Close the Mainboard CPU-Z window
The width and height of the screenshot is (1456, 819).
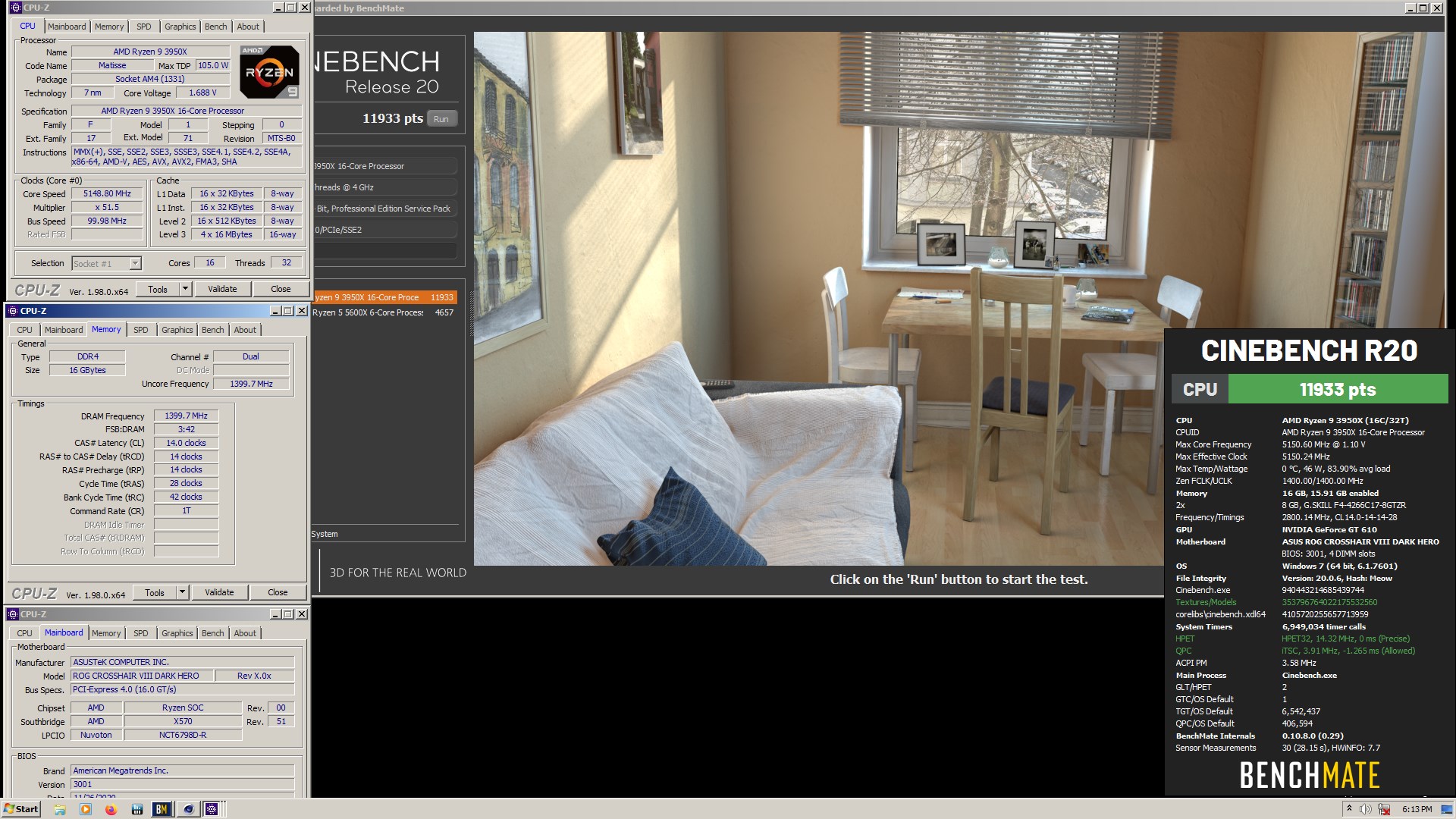pos(302,614)
